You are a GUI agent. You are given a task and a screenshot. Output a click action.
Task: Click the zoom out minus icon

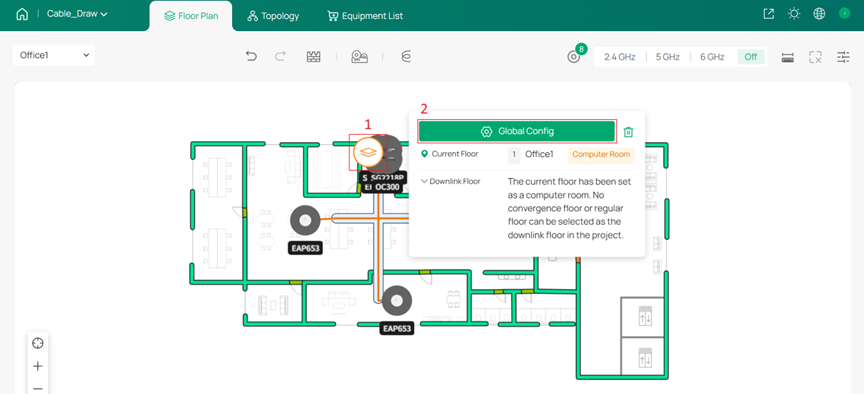pyautogui.click(x=37, y=388)
